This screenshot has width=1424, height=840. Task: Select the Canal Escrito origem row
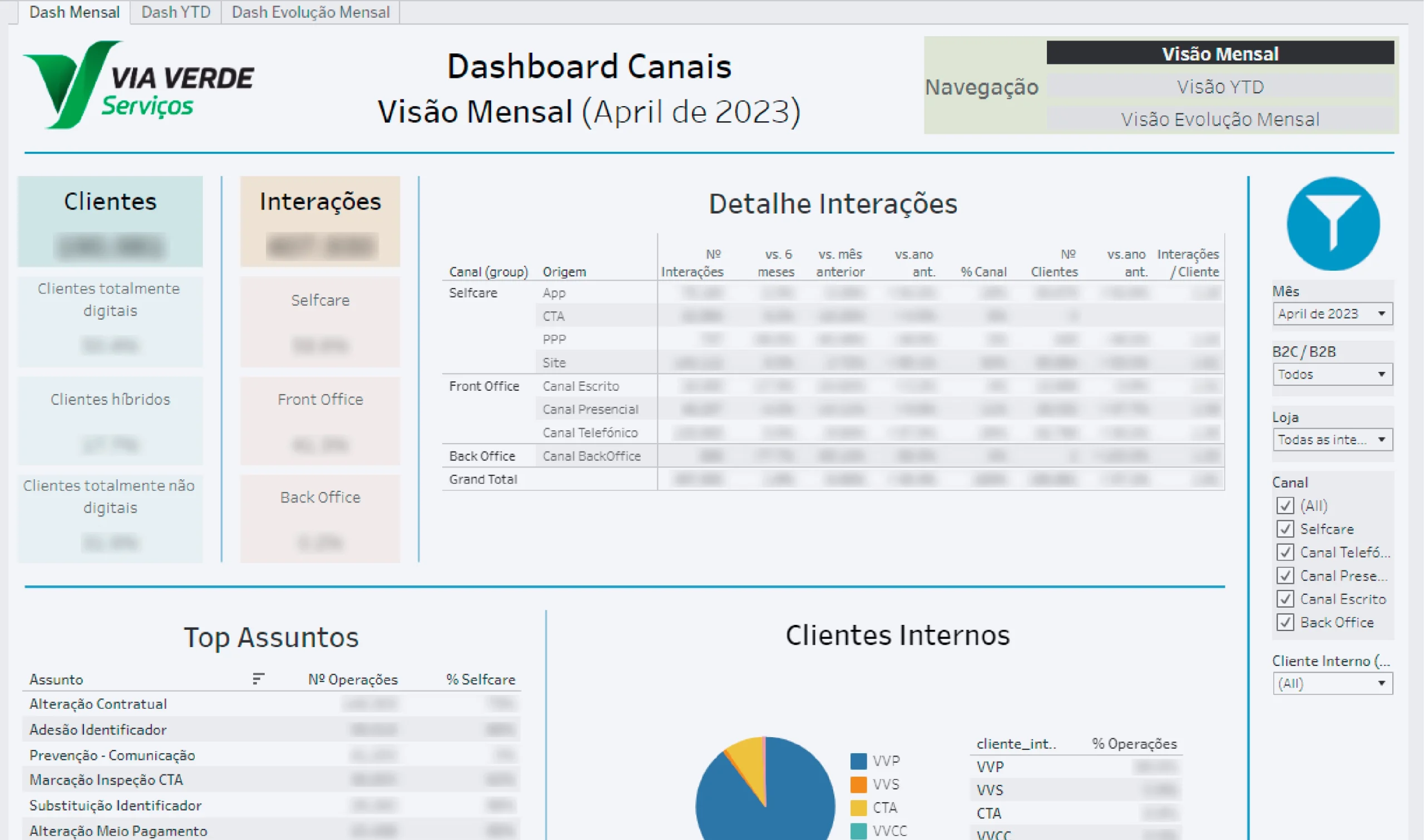click(879, 386)
